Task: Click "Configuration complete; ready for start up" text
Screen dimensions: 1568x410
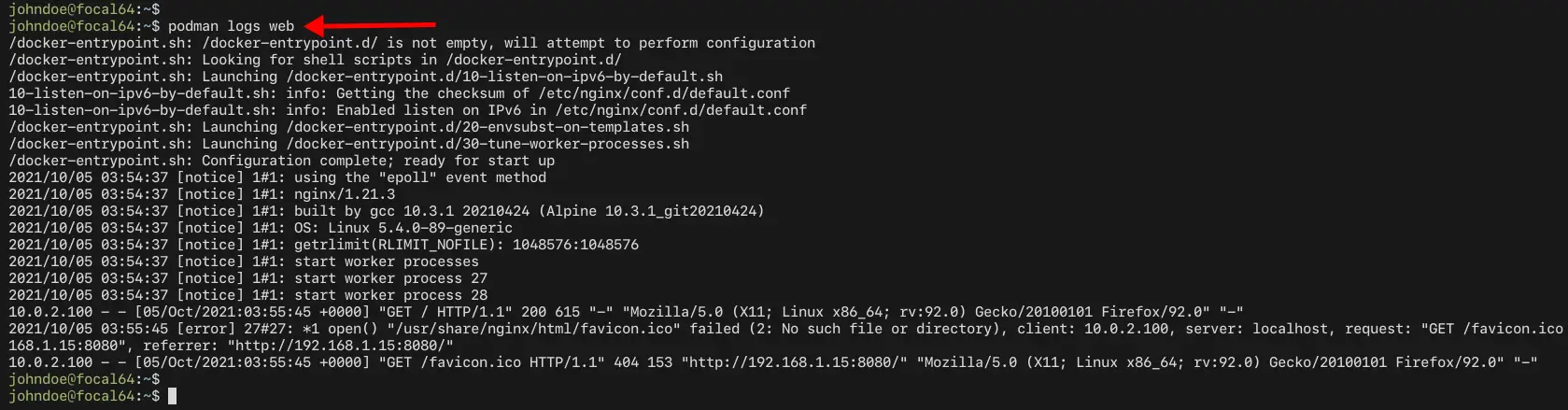Action: pos(378,161)
